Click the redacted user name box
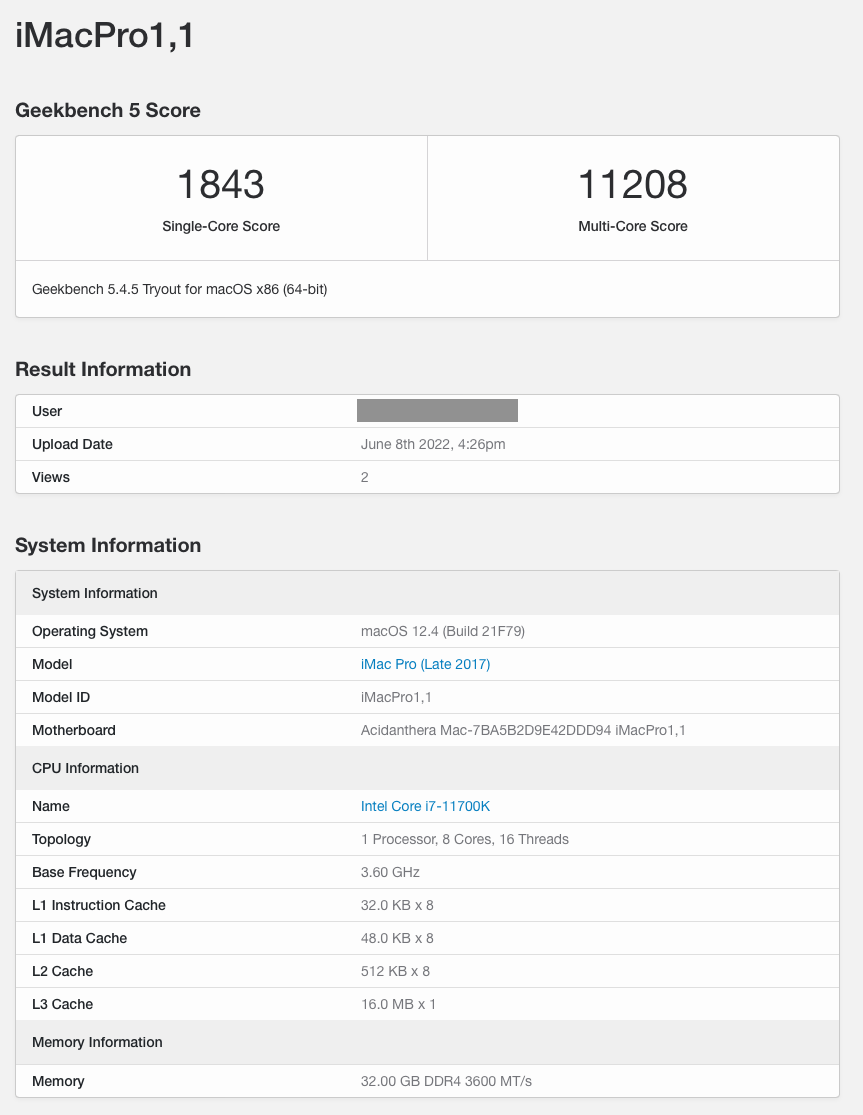 coord(437,410)
